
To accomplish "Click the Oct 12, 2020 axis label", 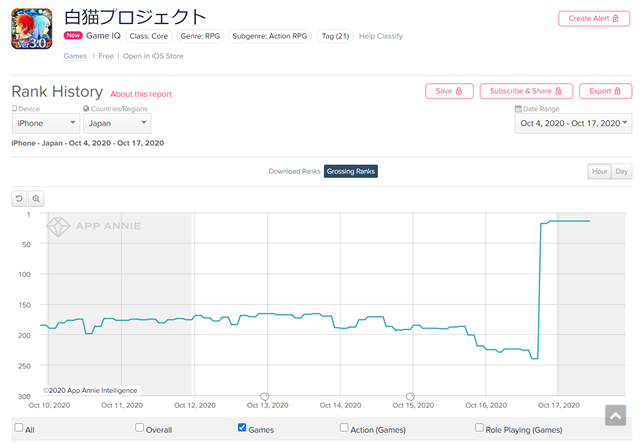I will tap(195, 405).
